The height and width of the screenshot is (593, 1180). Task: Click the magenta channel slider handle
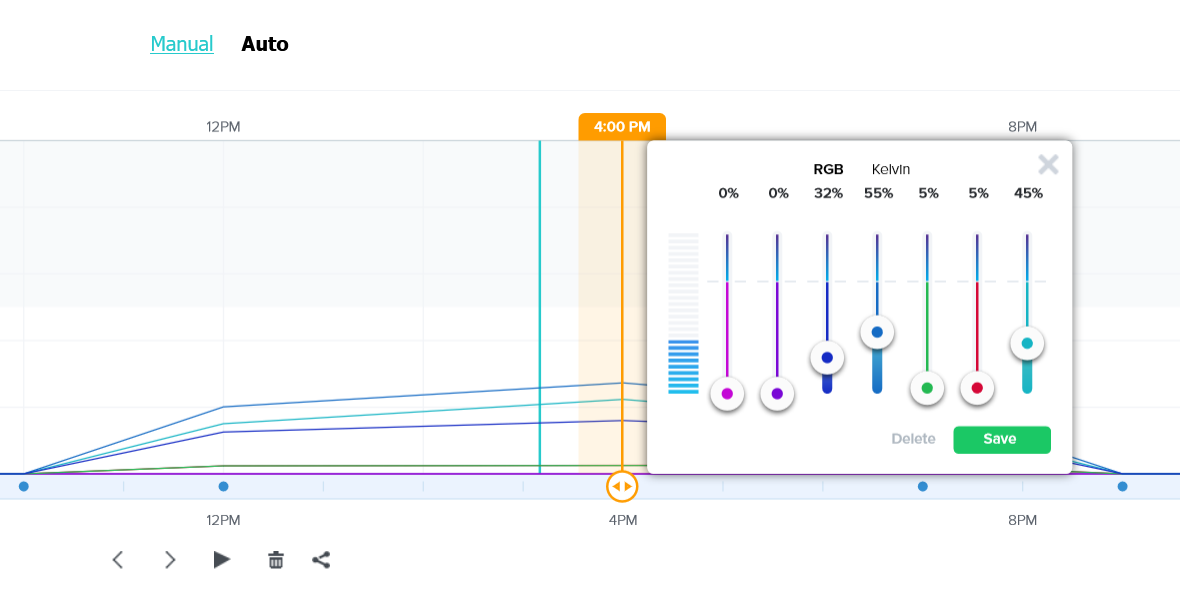pos(727,393)
